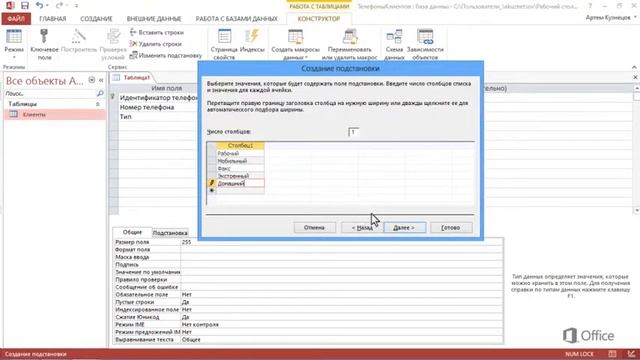Click Индексированное поле property value
Viewport: 640px width, 360px height.
pyautogui.click(x=342, y=309)
